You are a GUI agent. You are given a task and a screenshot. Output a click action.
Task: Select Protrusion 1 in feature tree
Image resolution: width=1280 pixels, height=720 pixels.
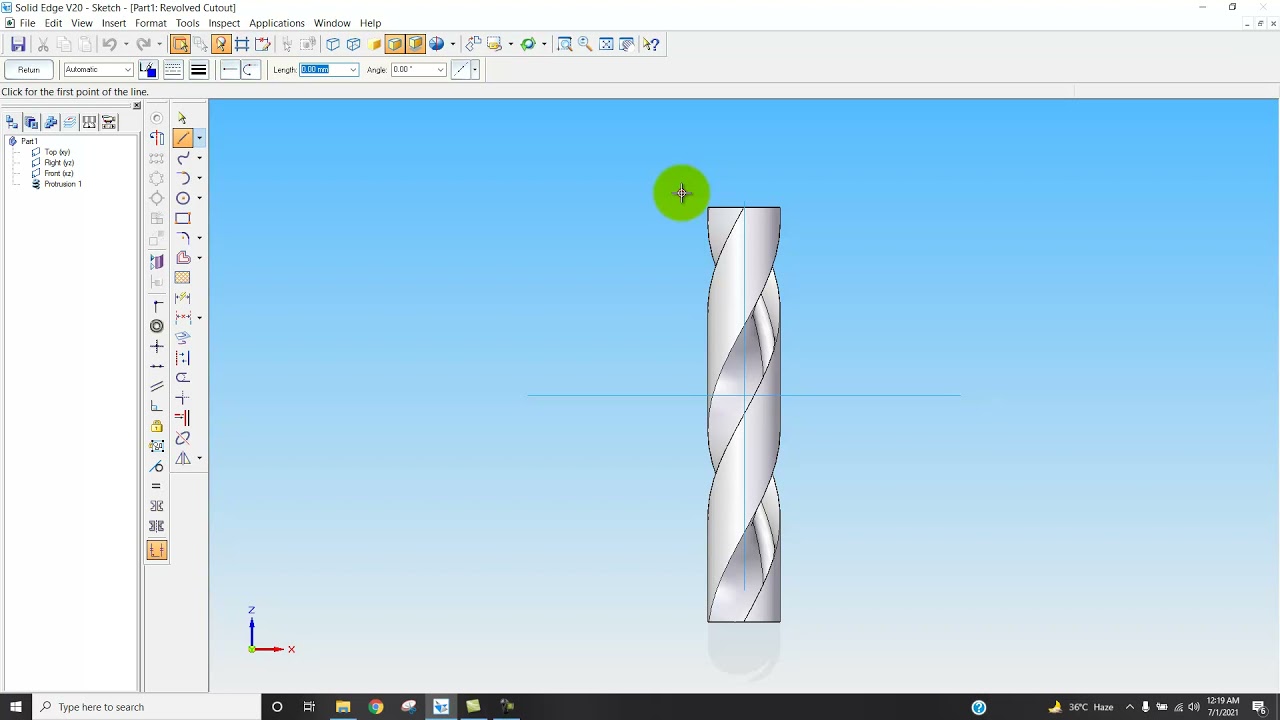point(63,184)
